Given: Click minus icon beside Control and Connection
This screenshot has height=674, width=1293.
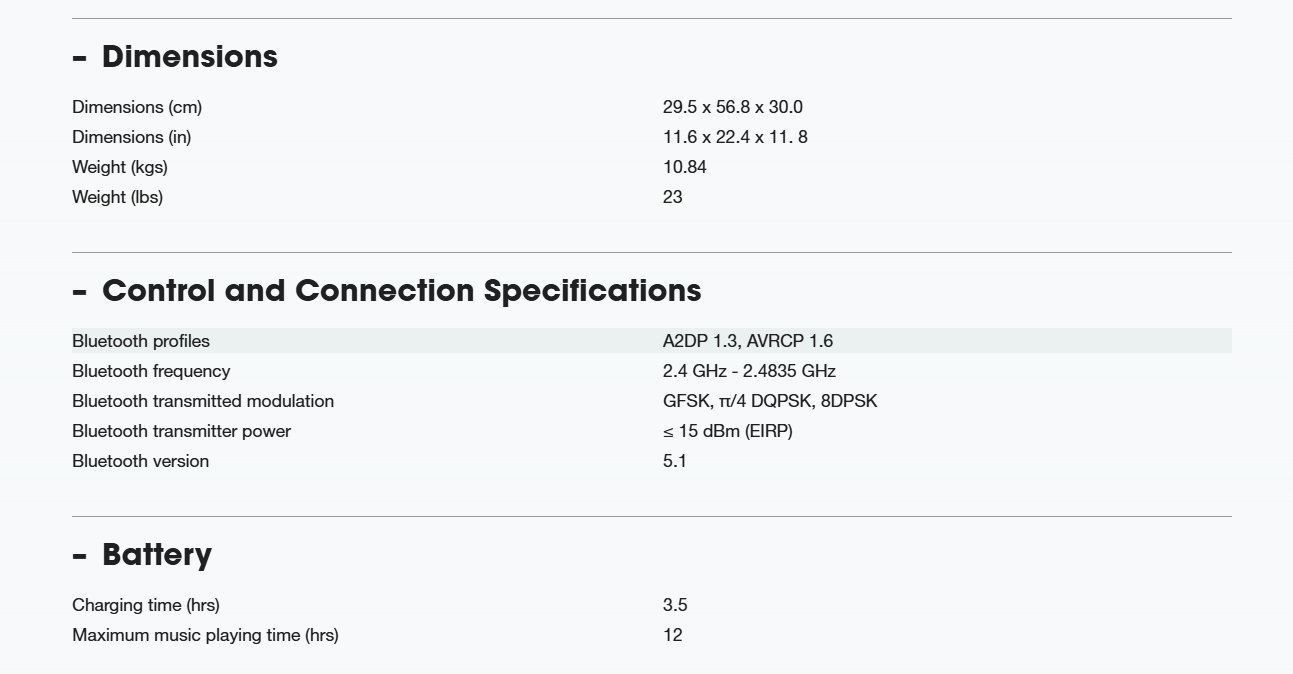Looking at the screenshot, I should coord(79,292).
